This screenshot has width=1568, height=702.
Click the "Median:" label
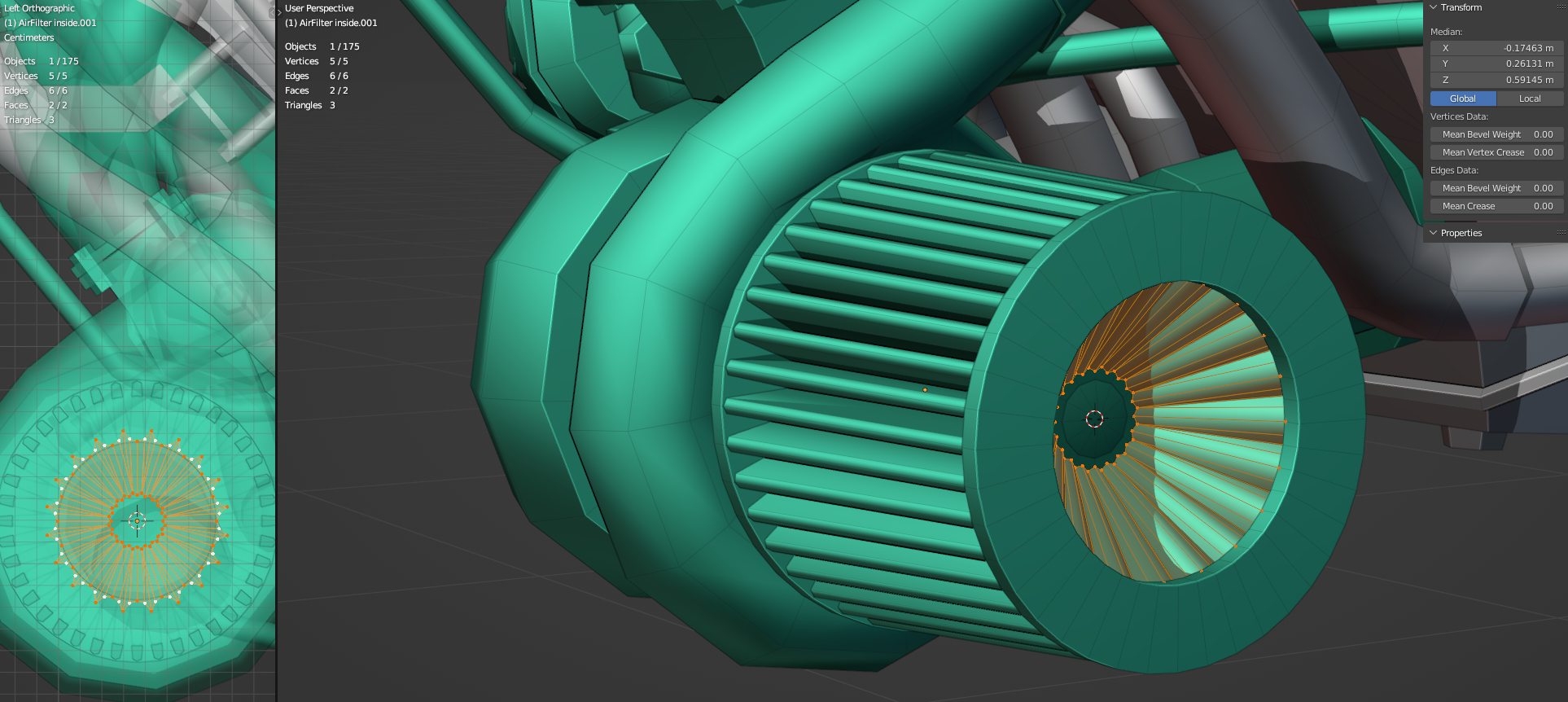click(1447, 32)
